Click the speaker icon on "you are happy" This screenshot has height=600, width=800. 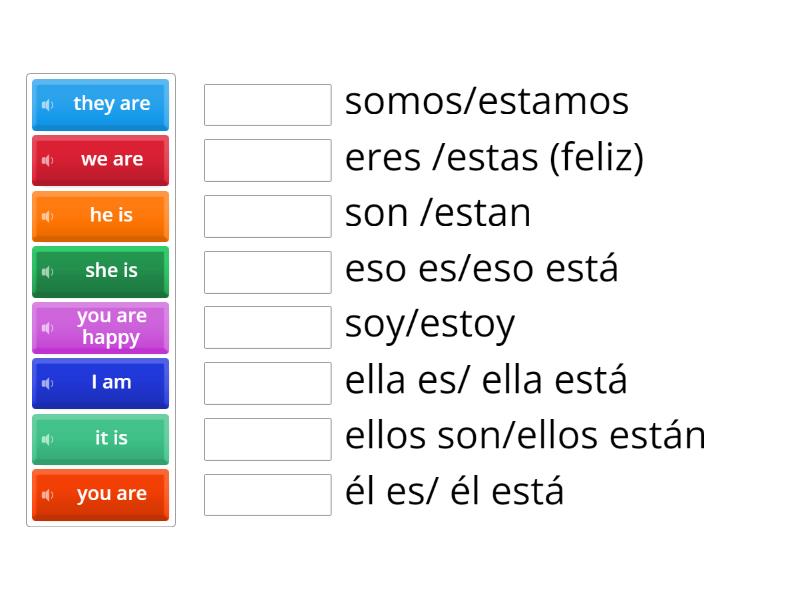(x=48, y=327)
